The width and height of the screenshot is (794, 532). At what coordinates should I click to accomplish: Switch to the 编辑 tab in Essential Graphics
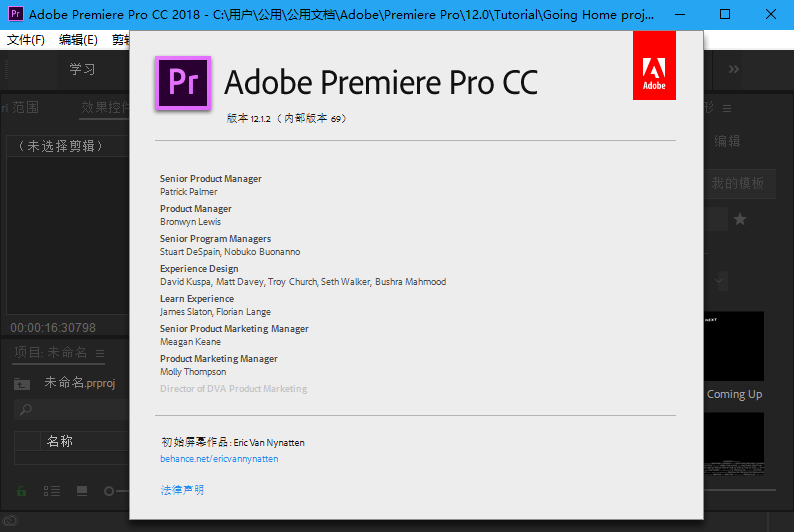coord(727,141)
